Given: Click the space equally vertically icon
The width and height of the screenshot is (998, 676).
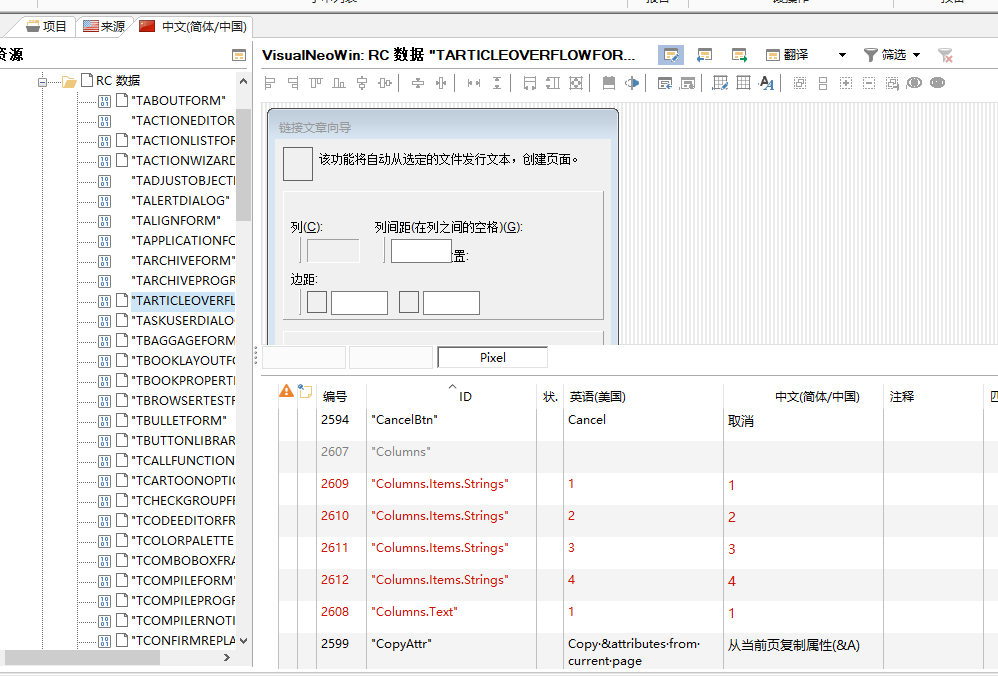Looking at the screenshot, I should (496, 83).
